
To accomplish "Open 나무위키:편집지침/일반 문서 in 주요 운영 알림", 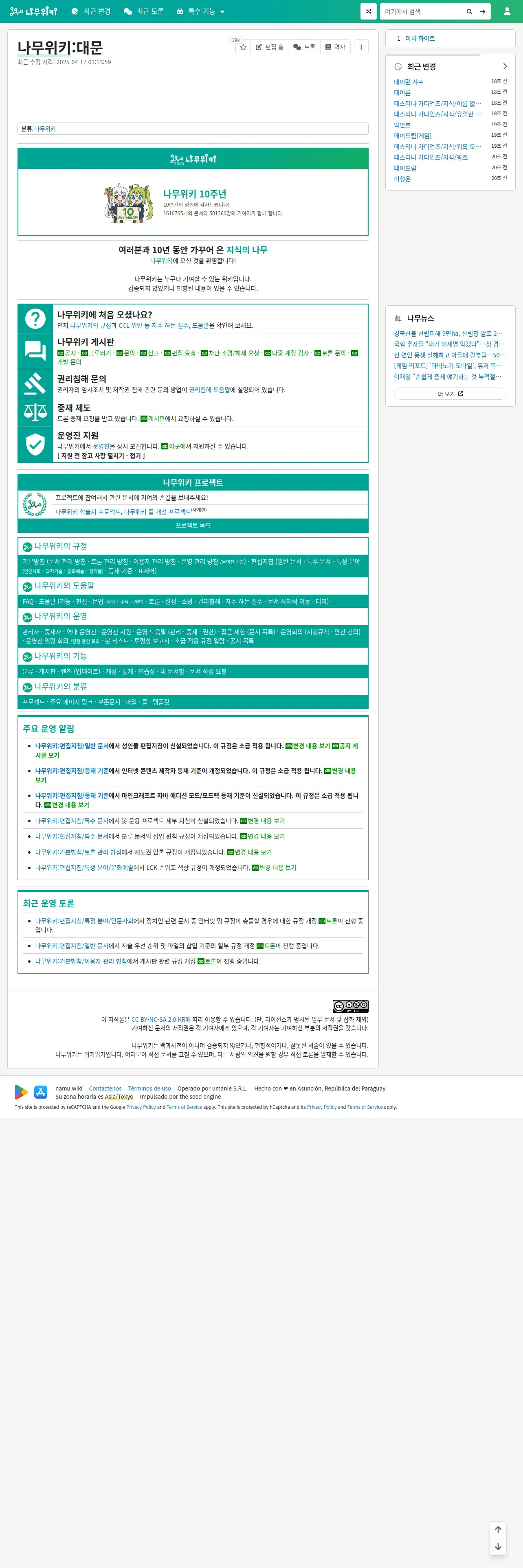I will point(72,746).
